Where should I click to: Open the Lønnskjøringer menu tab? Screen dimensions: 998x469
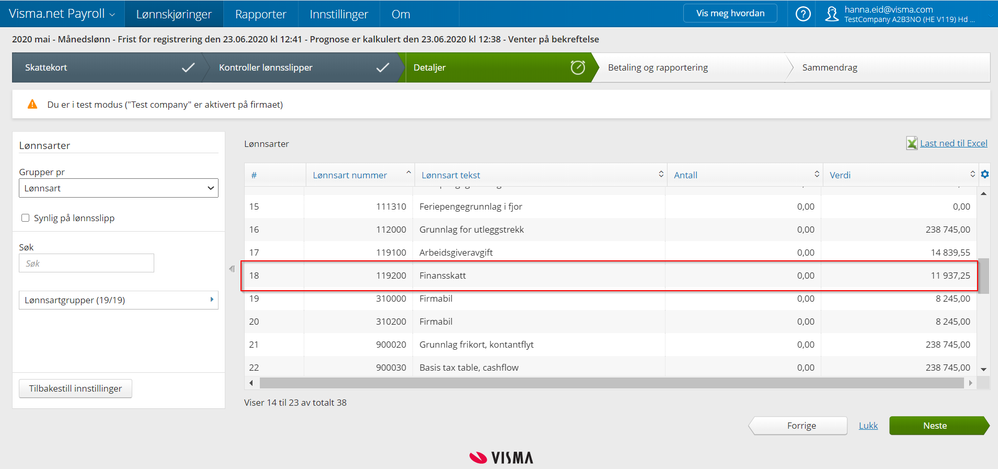coord(174,14)
